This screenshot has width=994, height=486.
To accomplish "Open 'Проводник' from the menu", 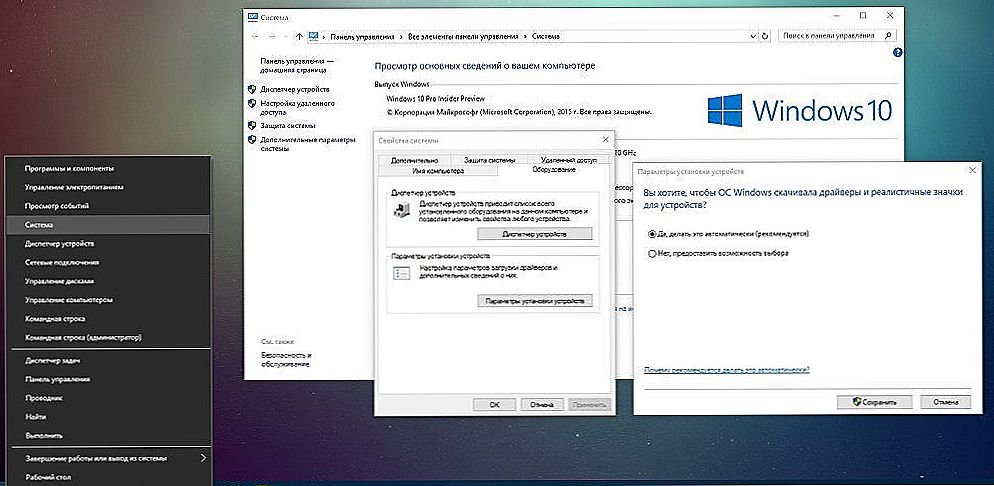I will pyautogui.click(x=107, y=398).
